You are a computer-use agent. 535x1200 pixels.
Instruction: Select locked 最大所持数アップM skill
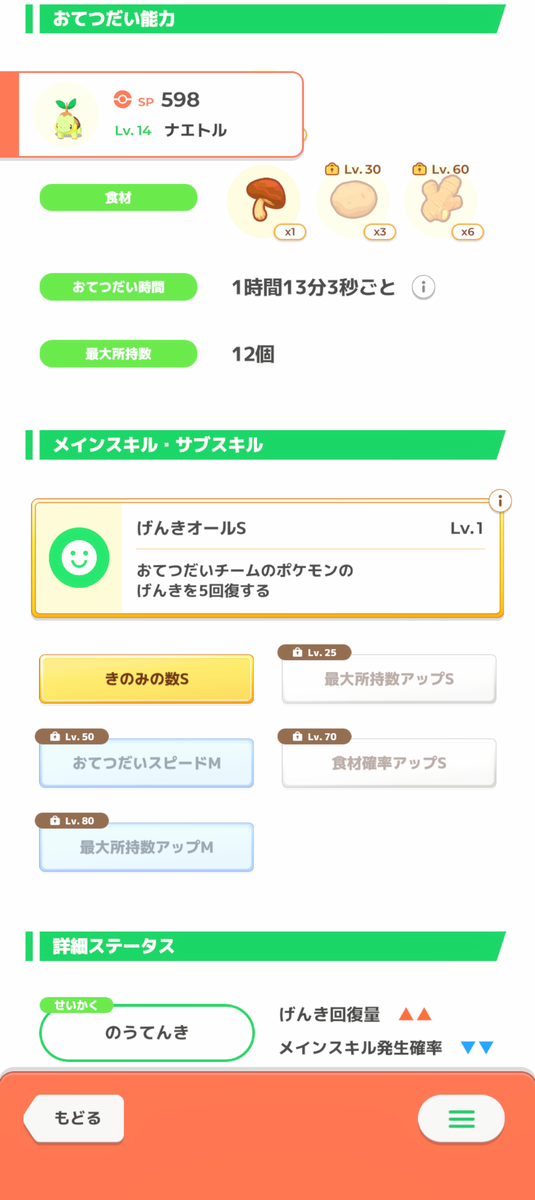click(x=147, y=847)
